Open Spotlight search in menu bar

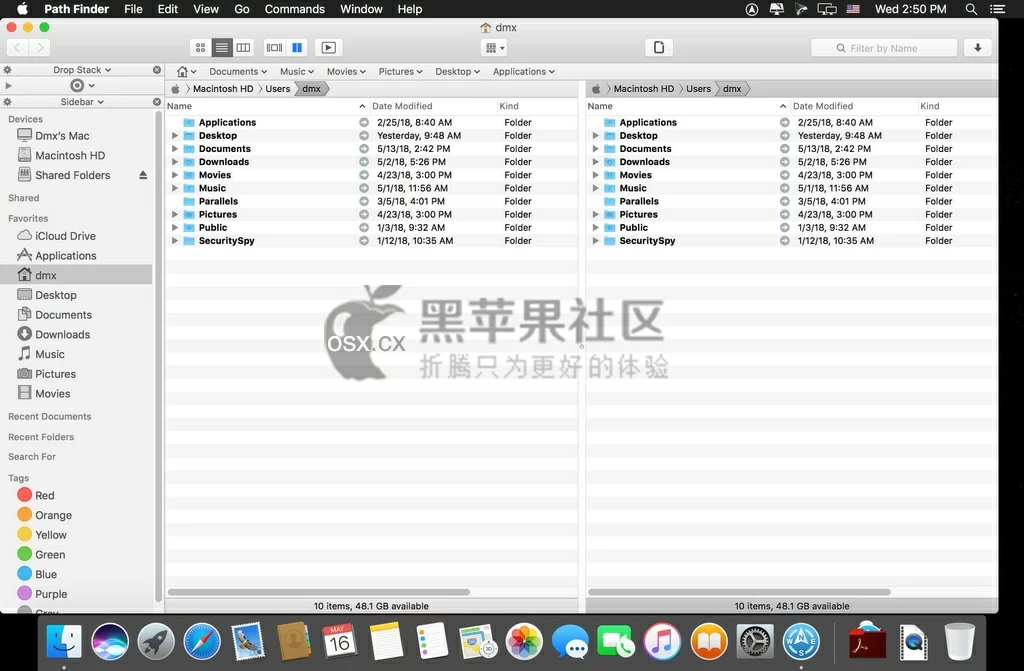click(x=971, y=9)
